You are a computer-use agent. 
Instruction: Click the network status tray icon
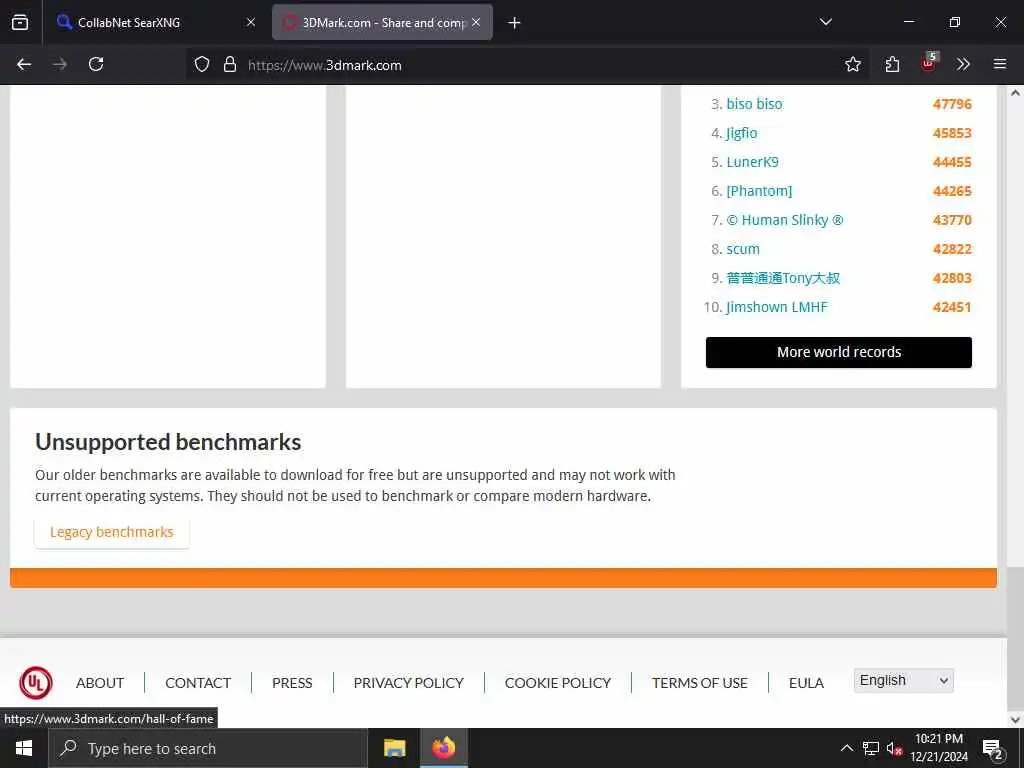tap(871, 748)
